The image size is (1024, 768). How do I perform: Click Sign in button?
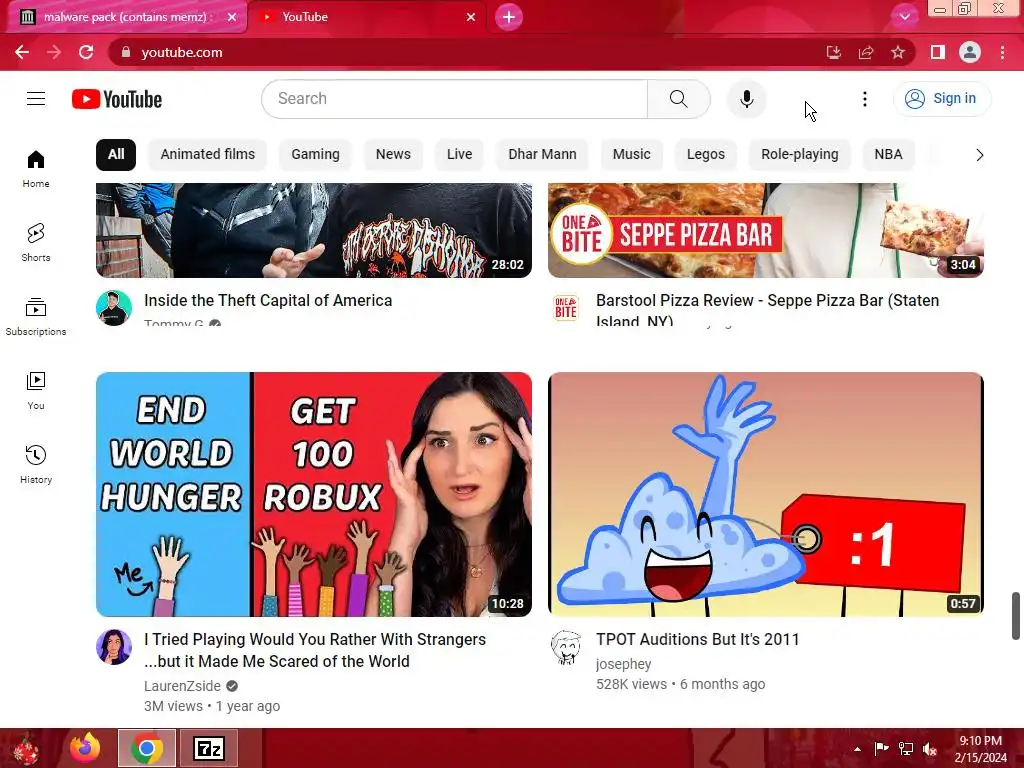(x=941, y=99)
